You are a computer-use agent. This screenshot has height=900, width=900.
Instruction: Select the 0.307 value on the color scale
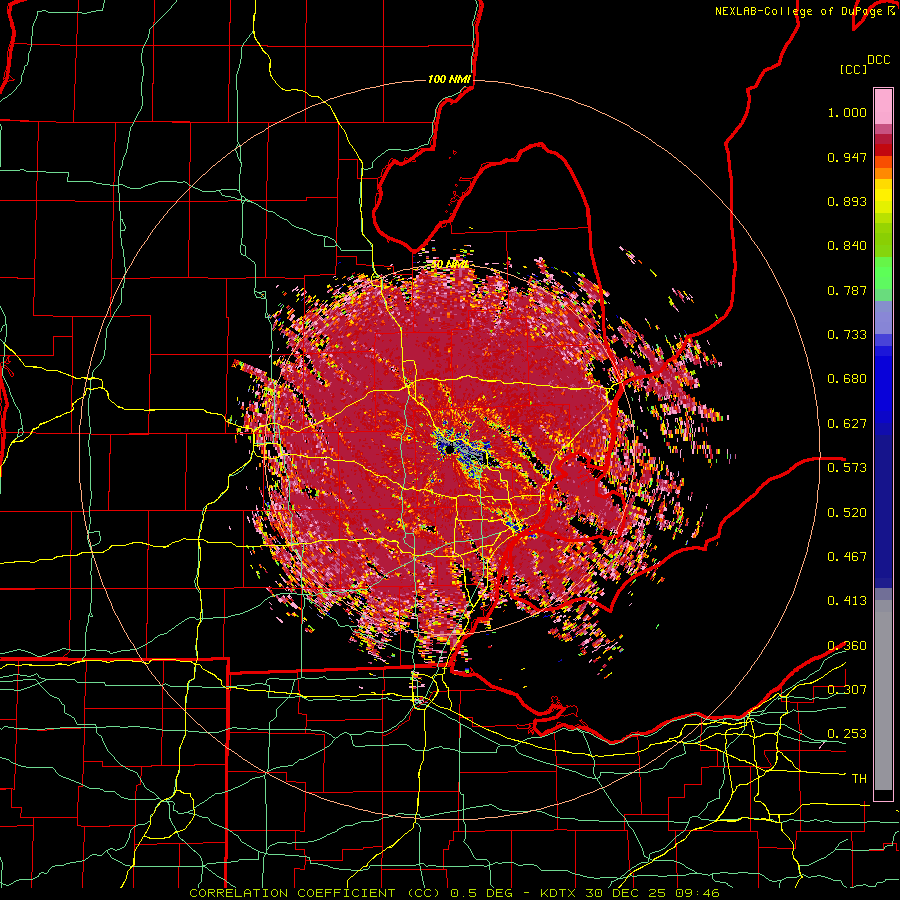[847, 689]
